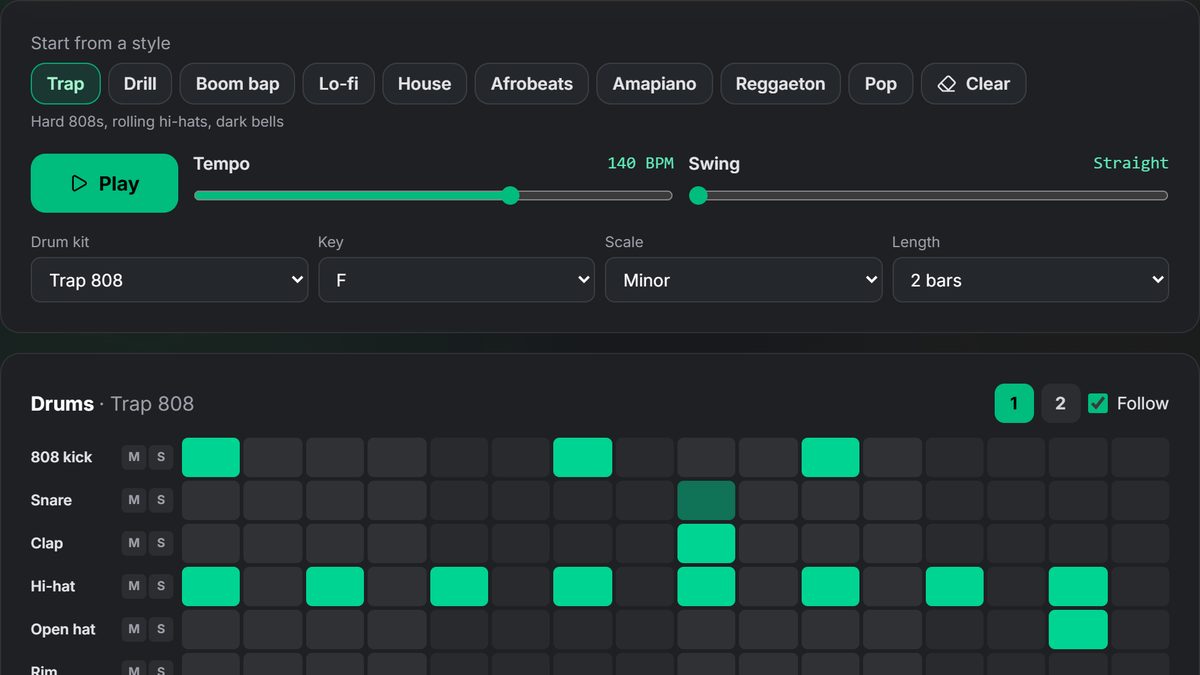1200x675 pixels.
Task: Mute the Hi-hat track
Action: [x=134, y=586]
